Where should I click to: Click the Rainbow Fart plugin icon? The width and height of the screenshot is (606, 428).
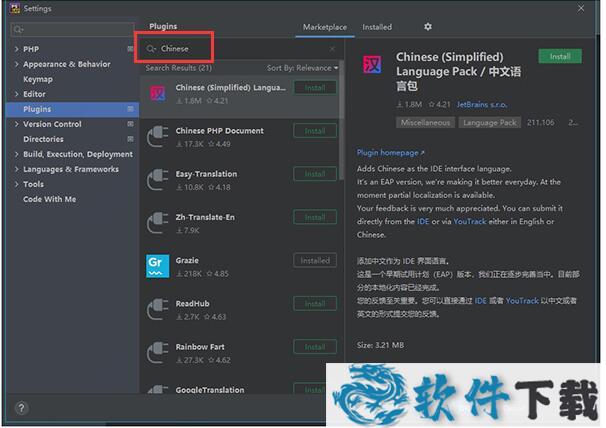(x=158, y=352)
